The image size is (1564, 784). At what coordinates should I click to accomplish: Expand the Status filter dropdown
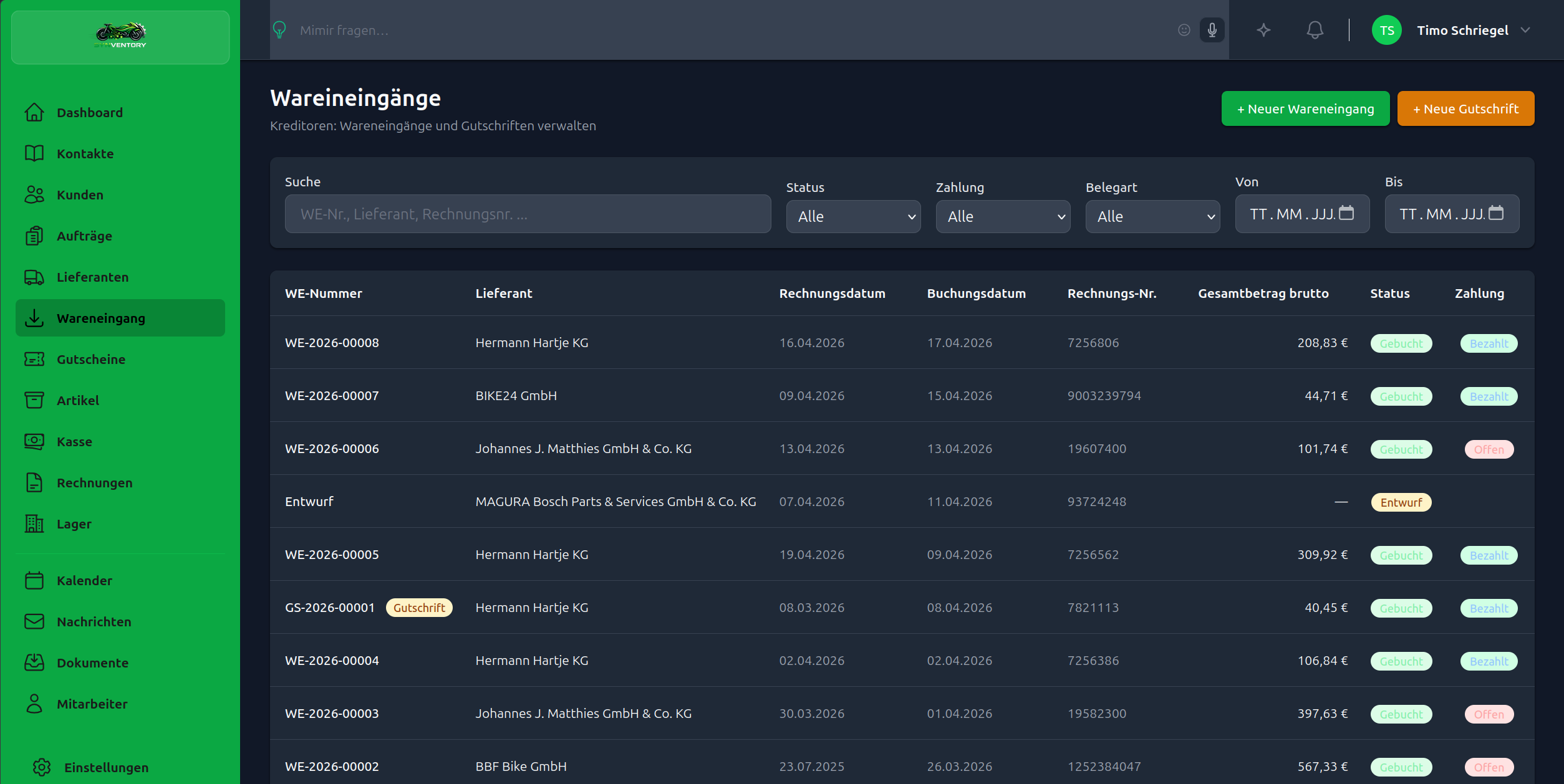[x=853, y=216]
